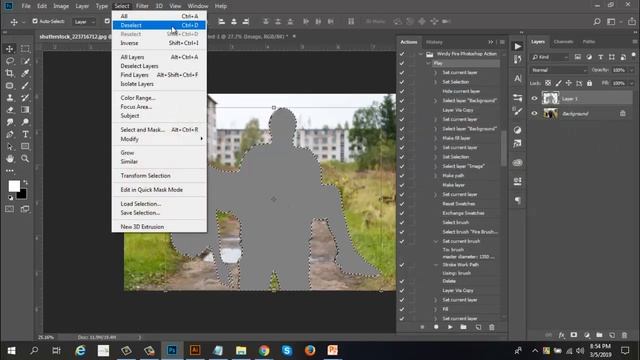Select the Gradient tool
Image resolution: width=640 pixels, height=360 pixels.
point(25,110)
